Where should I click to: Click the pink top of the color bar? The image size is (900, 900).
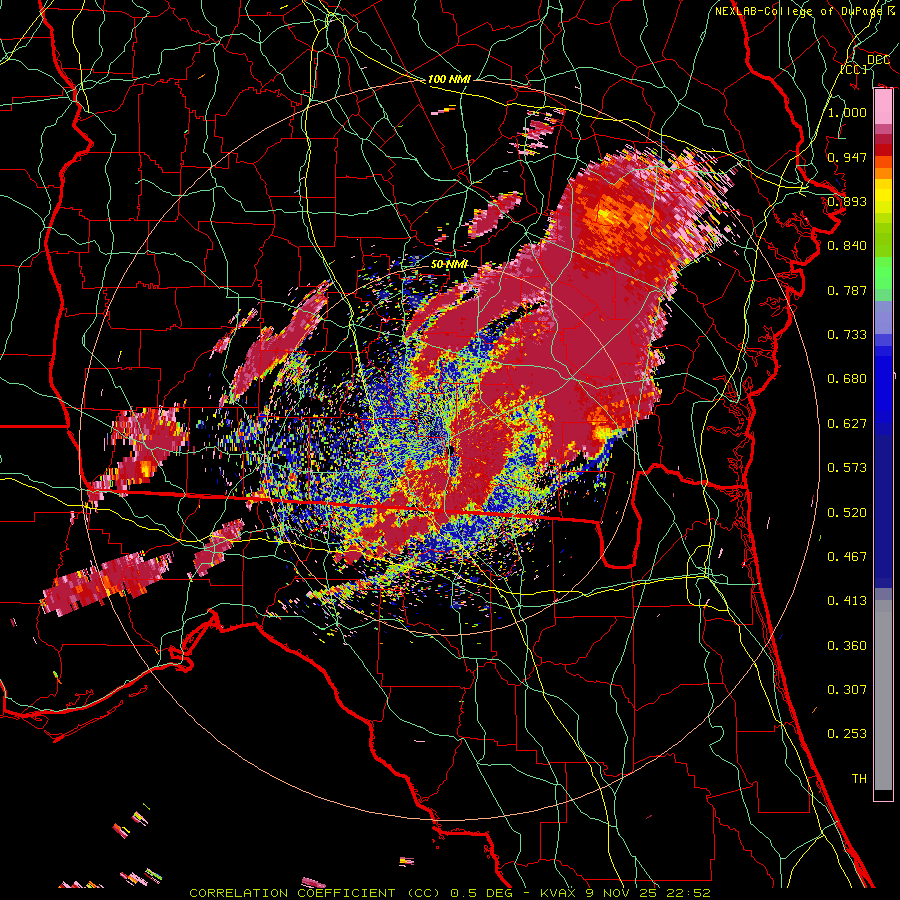coord(883,107)
